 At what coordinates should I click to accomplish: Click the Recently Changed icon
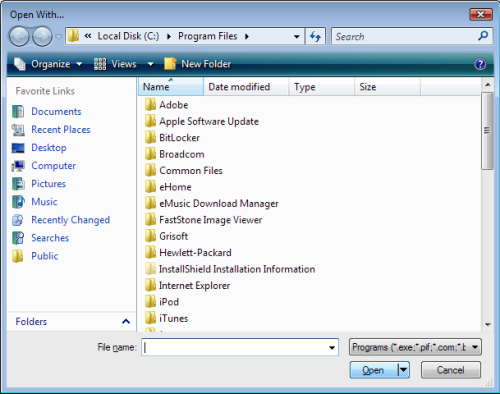point(18,220)
